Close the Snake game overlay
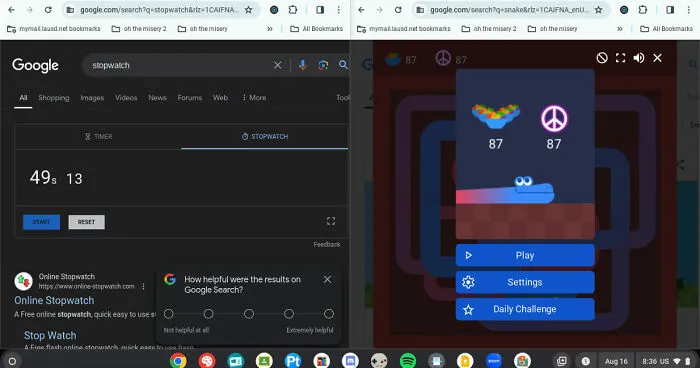The height and width of the screenshot is (368, 700). [x=657, y=58]
